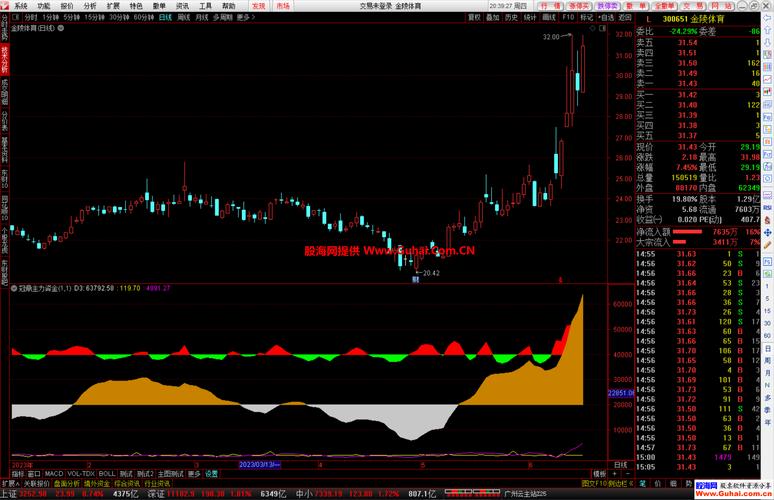Select the 主图测试 indicator tab
This screenshot has height=500, width=774.
[x=171, y=473]
